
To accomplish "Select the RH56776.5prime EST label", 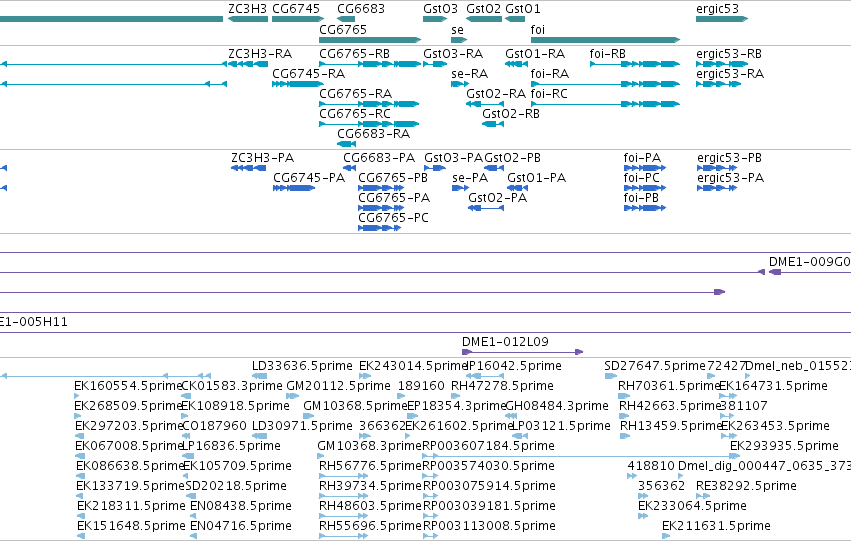I will click(370, 467).
